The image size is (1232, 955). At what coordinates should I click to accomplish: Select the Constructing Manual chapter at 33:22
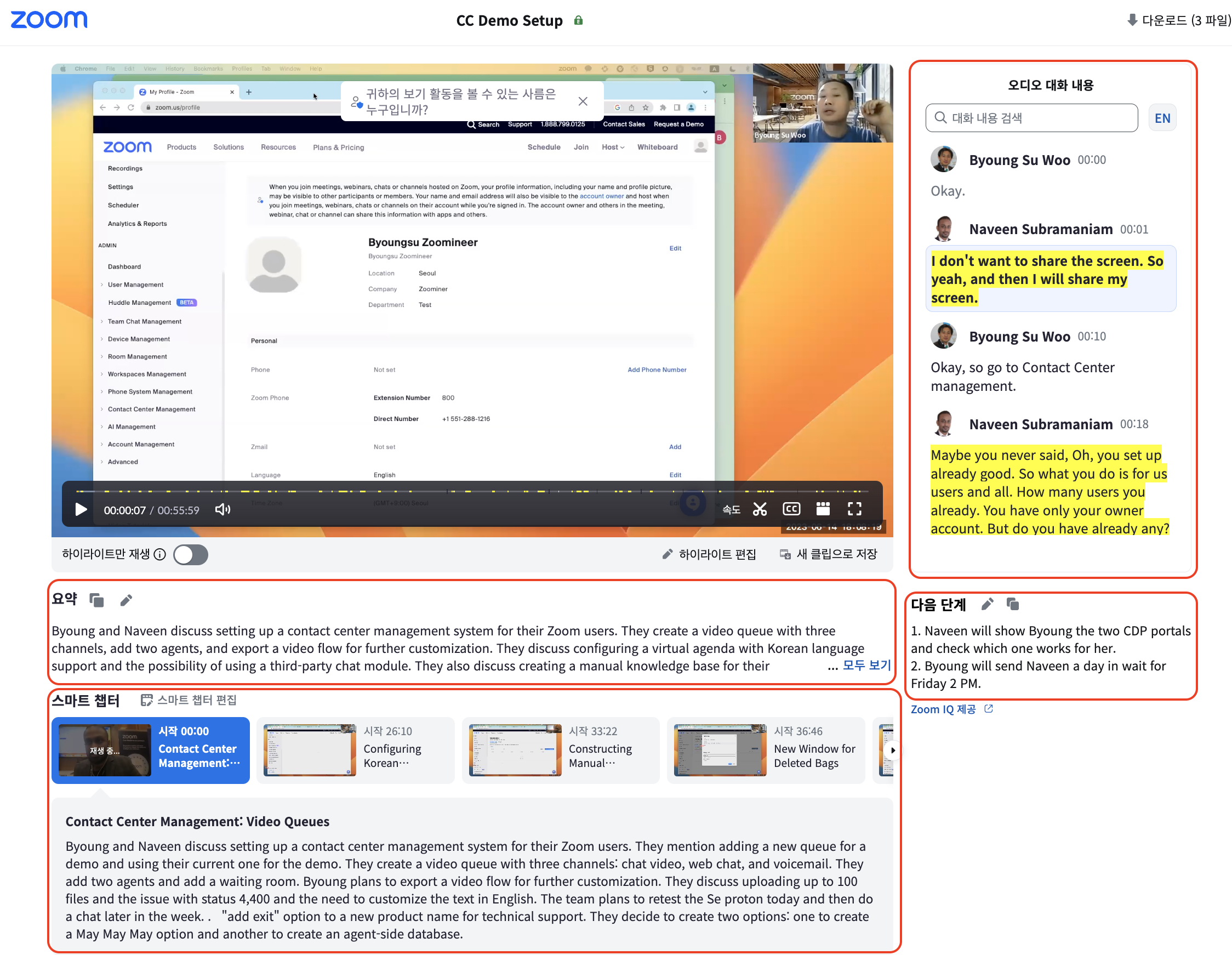561,750
